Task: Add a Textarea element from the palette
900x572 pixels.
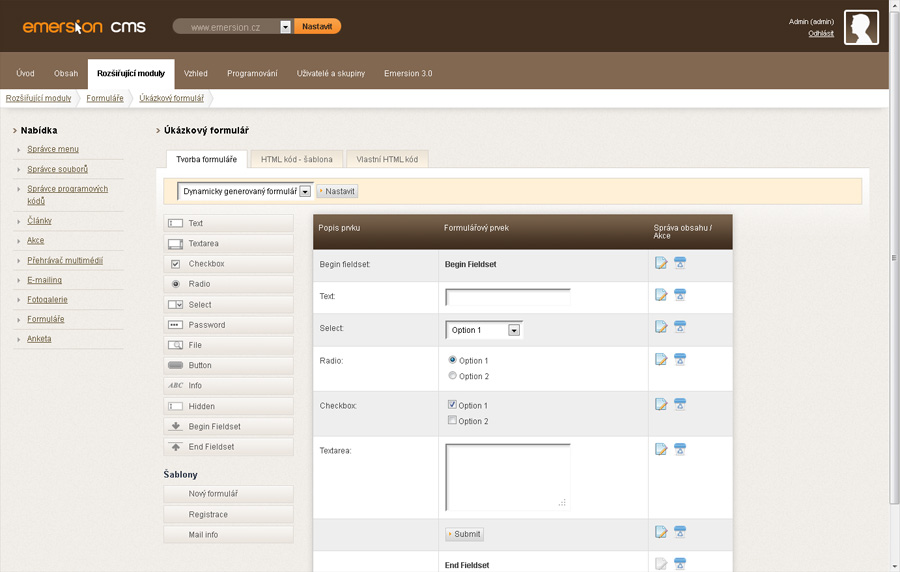Action: (x=229, y=244)
